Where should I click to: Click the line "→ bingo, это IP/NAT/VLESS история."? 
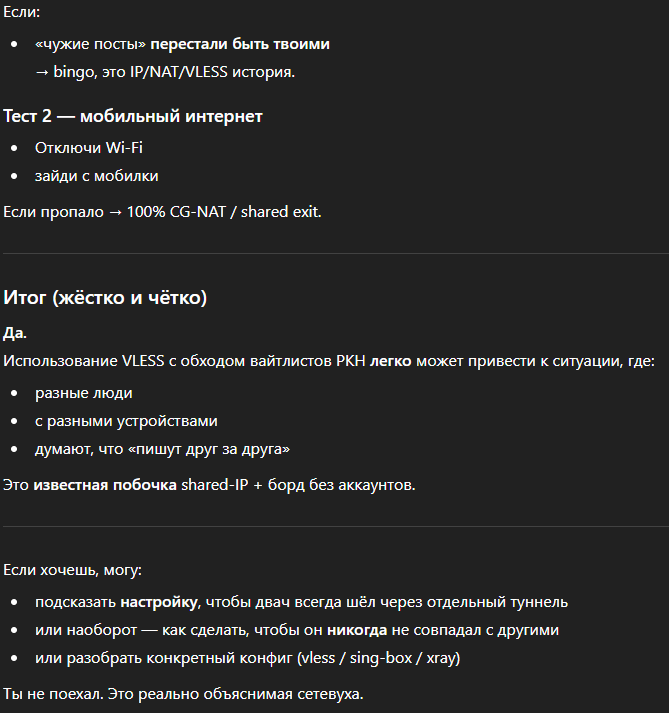coord(165,72)
